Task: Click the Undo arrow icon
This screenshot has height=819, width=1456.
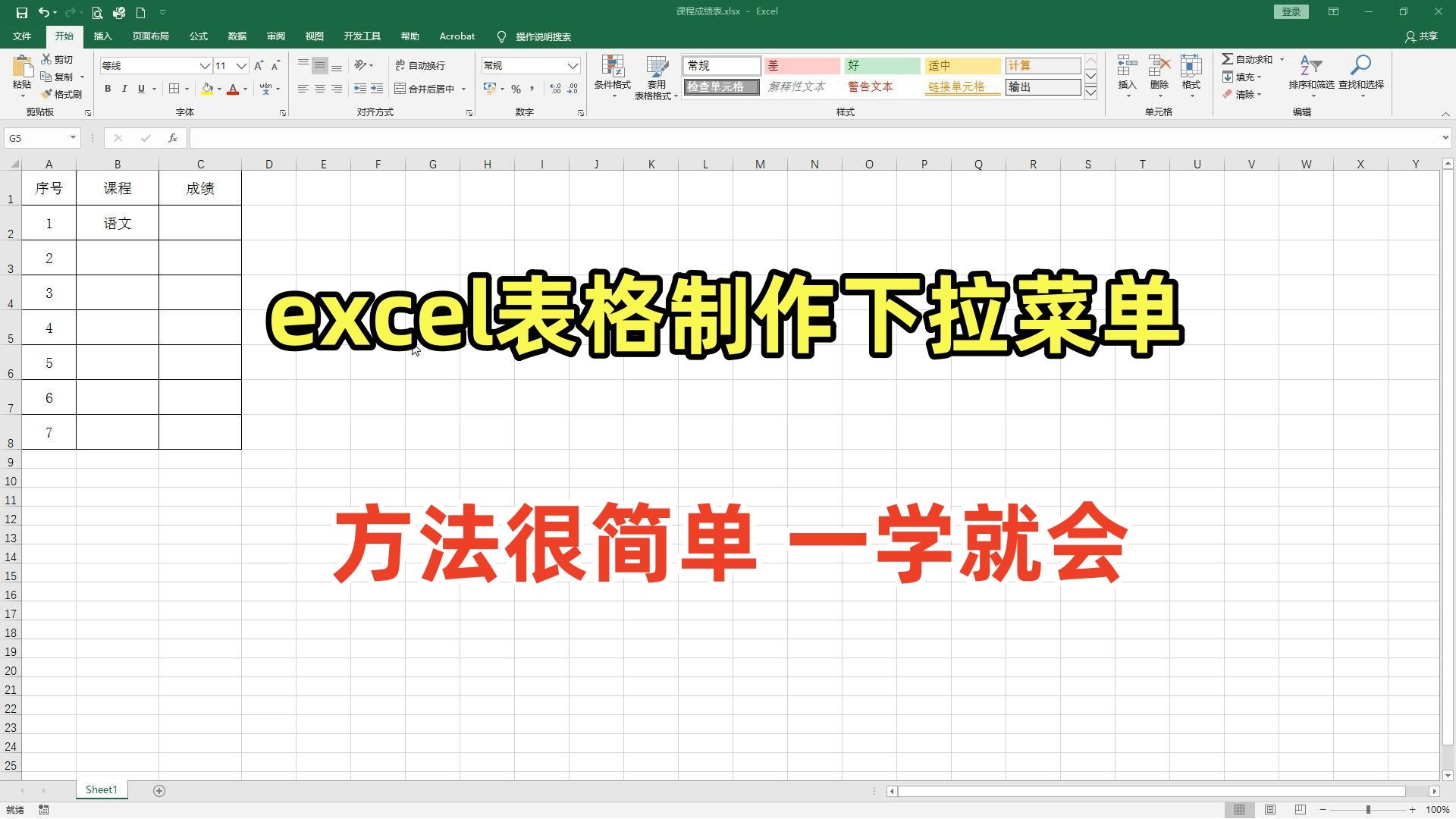Action: coord(44,12)
